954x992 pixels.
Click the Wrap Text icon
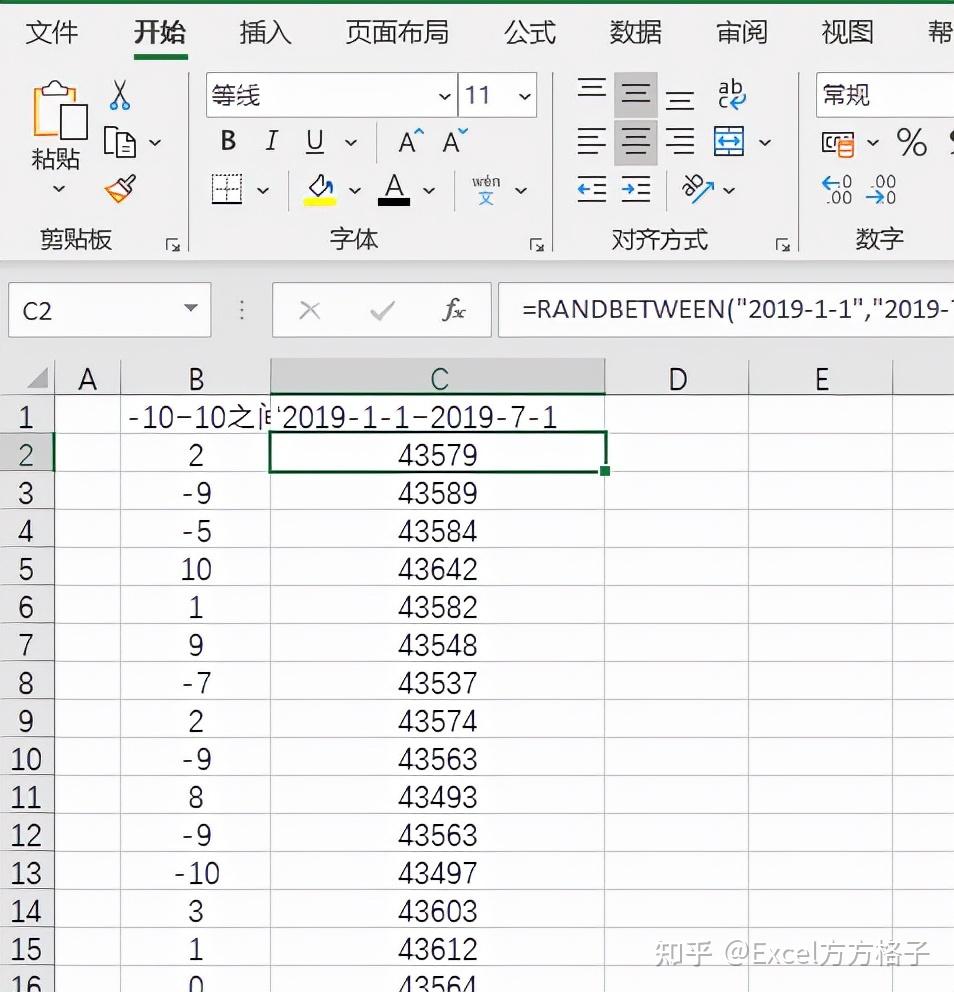[x=732, y=93]
